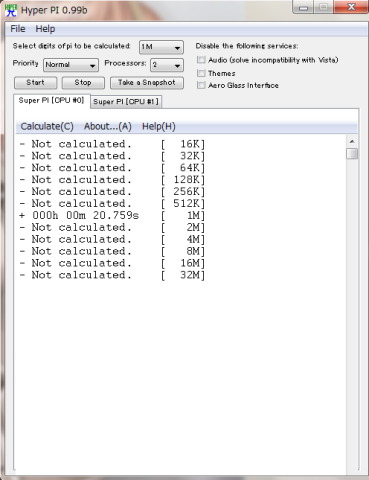Toggle the Aero Glass Interface checkbox
This screenshot has height=480, width=369.
pyautogui.click(x=201, y=85)
